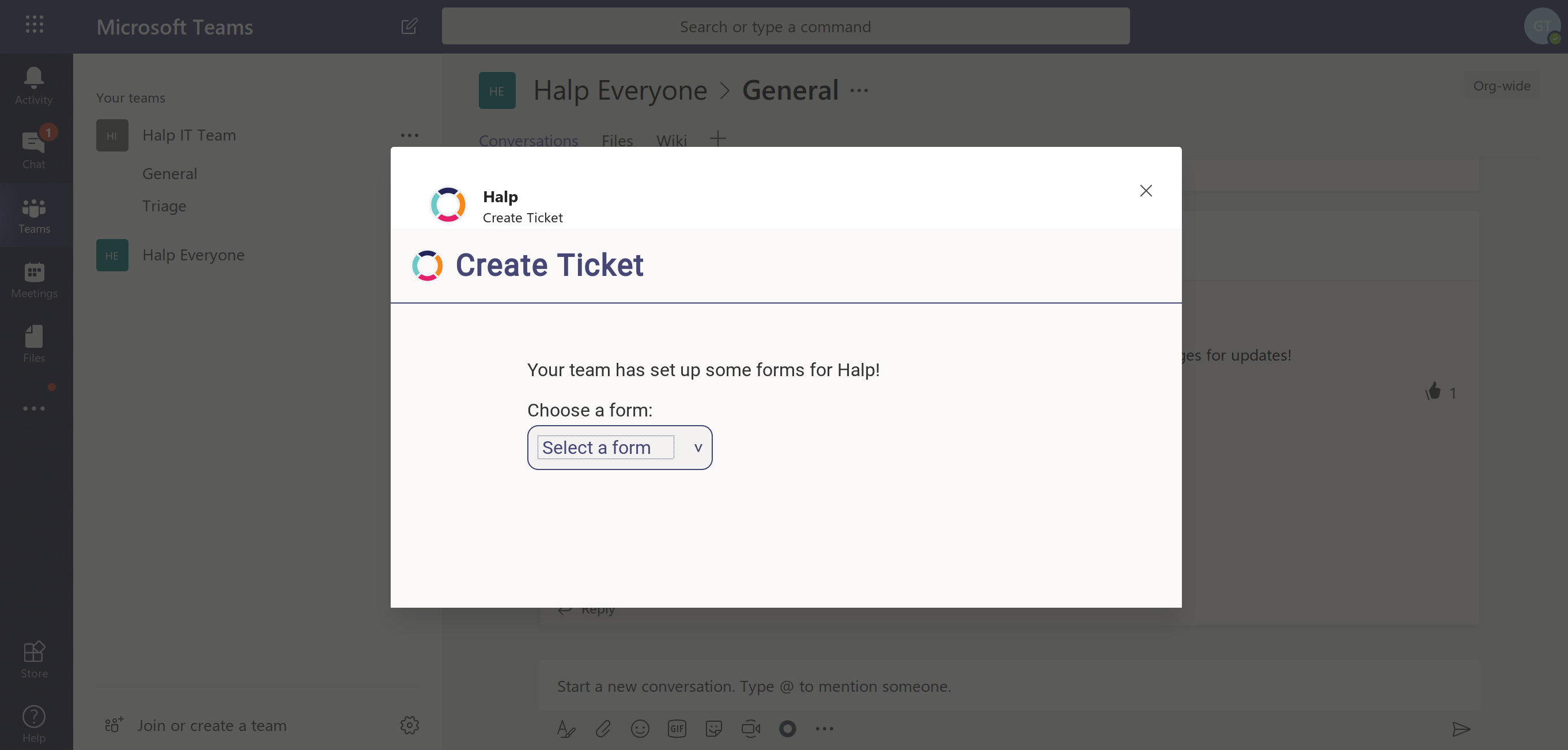Click the Create Ticket heading in dialog
This screenshot has height=750, width=1568.
[549, 264]
